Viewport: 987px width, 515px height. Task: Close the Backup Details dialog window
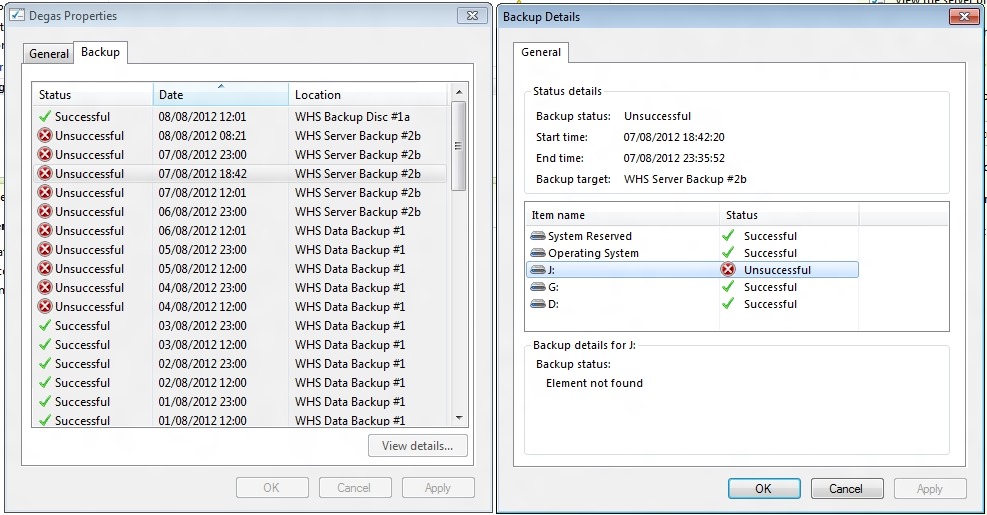(x=963, y=16)
